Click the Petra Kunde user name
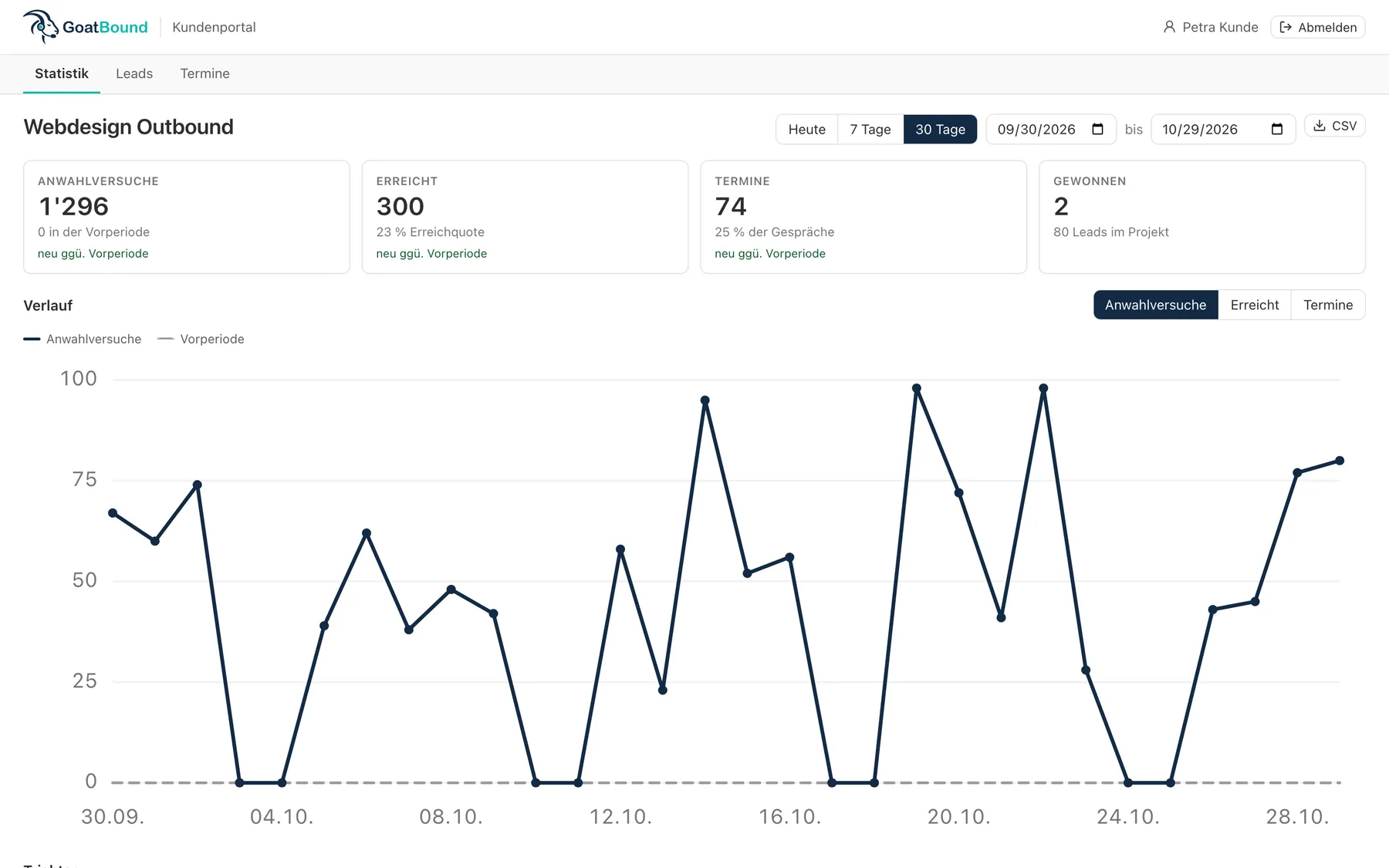The width and height of the screenshot is (1389, 868). click(1220, 27)
